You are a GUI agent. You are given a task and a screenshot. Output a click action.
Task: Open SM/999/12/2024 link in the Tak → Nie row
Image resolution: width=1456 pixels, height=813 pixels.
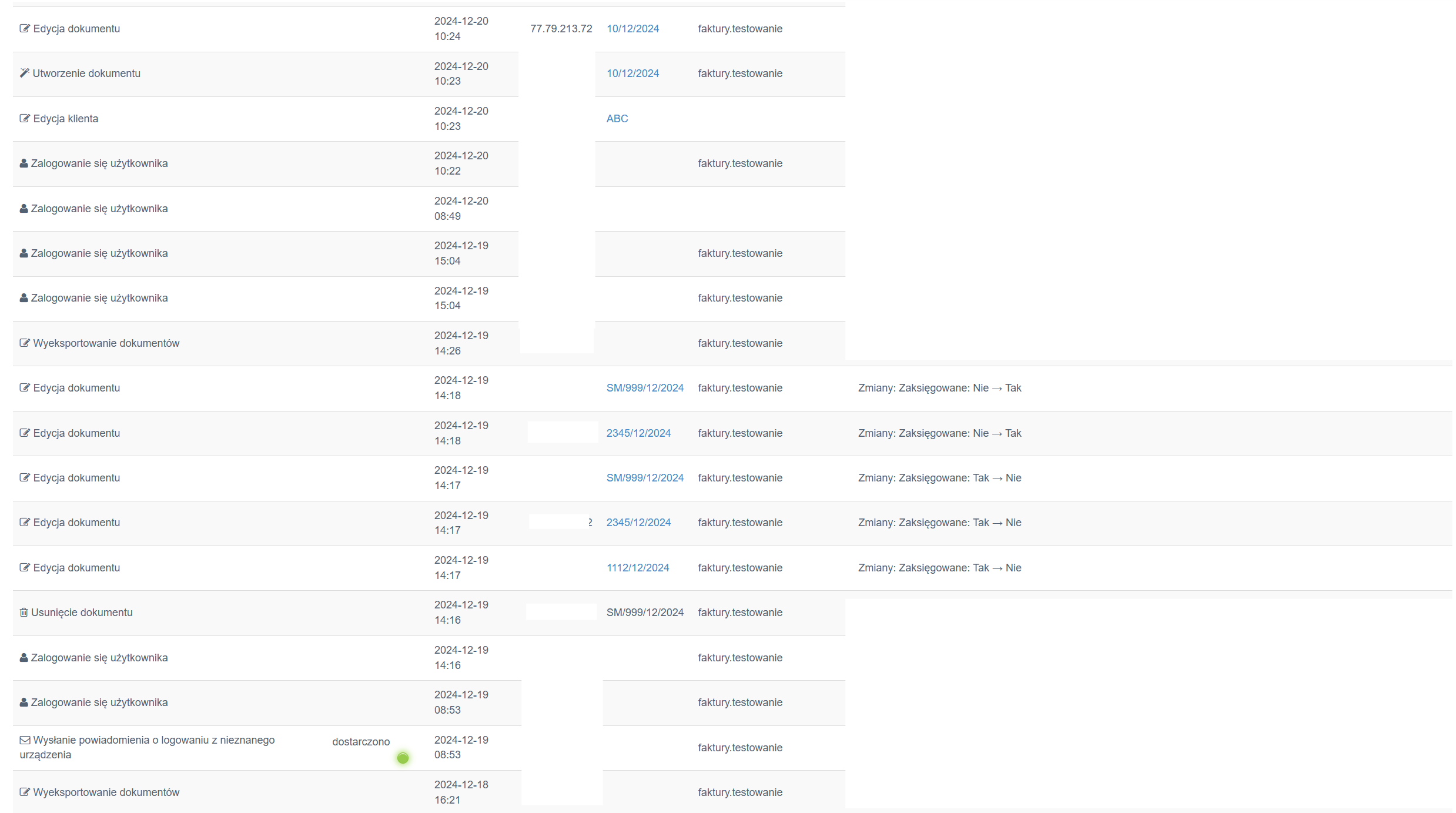645,478
